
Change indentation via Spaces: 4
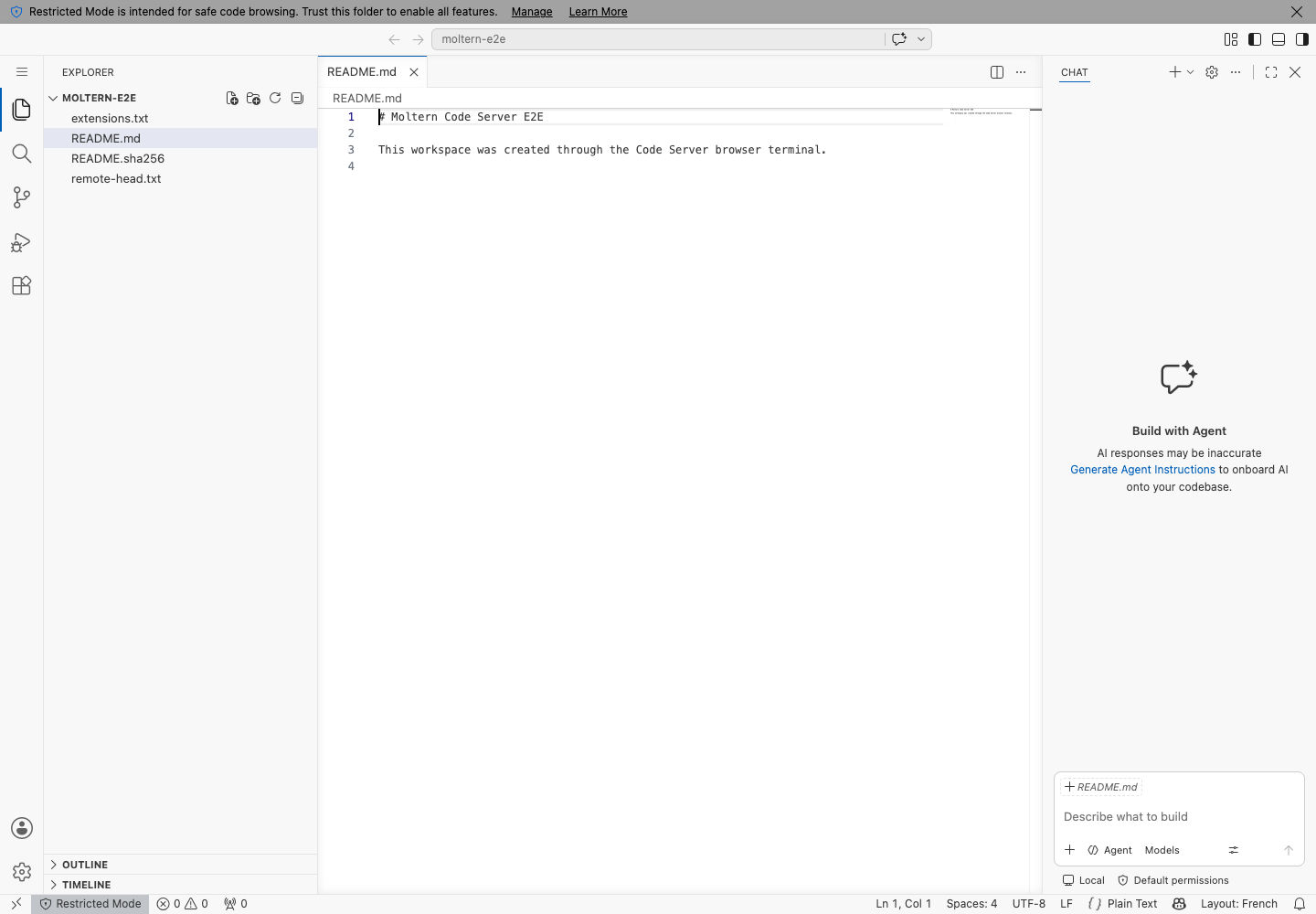(971, 904)
